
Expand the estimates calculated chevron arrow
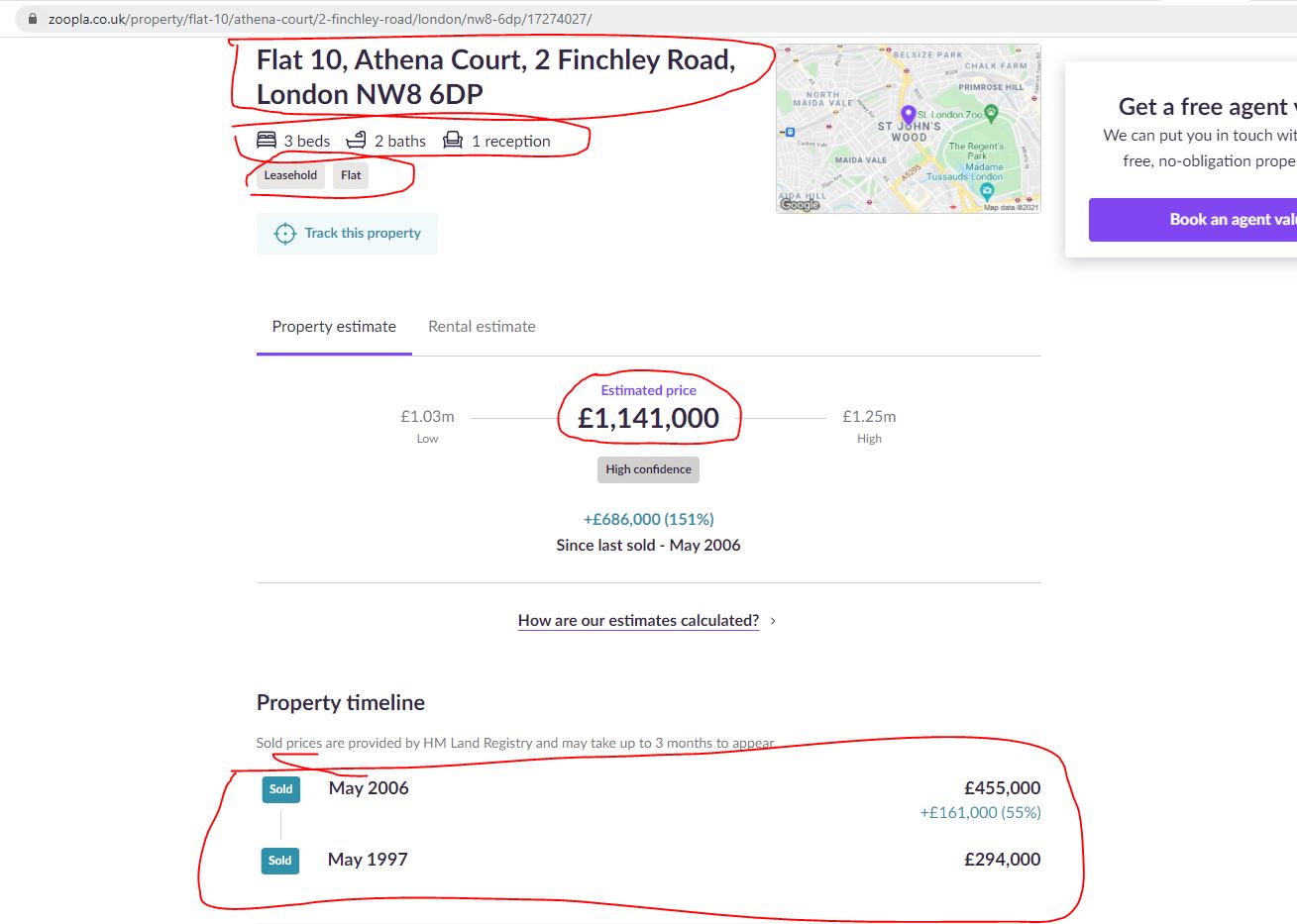773,621
